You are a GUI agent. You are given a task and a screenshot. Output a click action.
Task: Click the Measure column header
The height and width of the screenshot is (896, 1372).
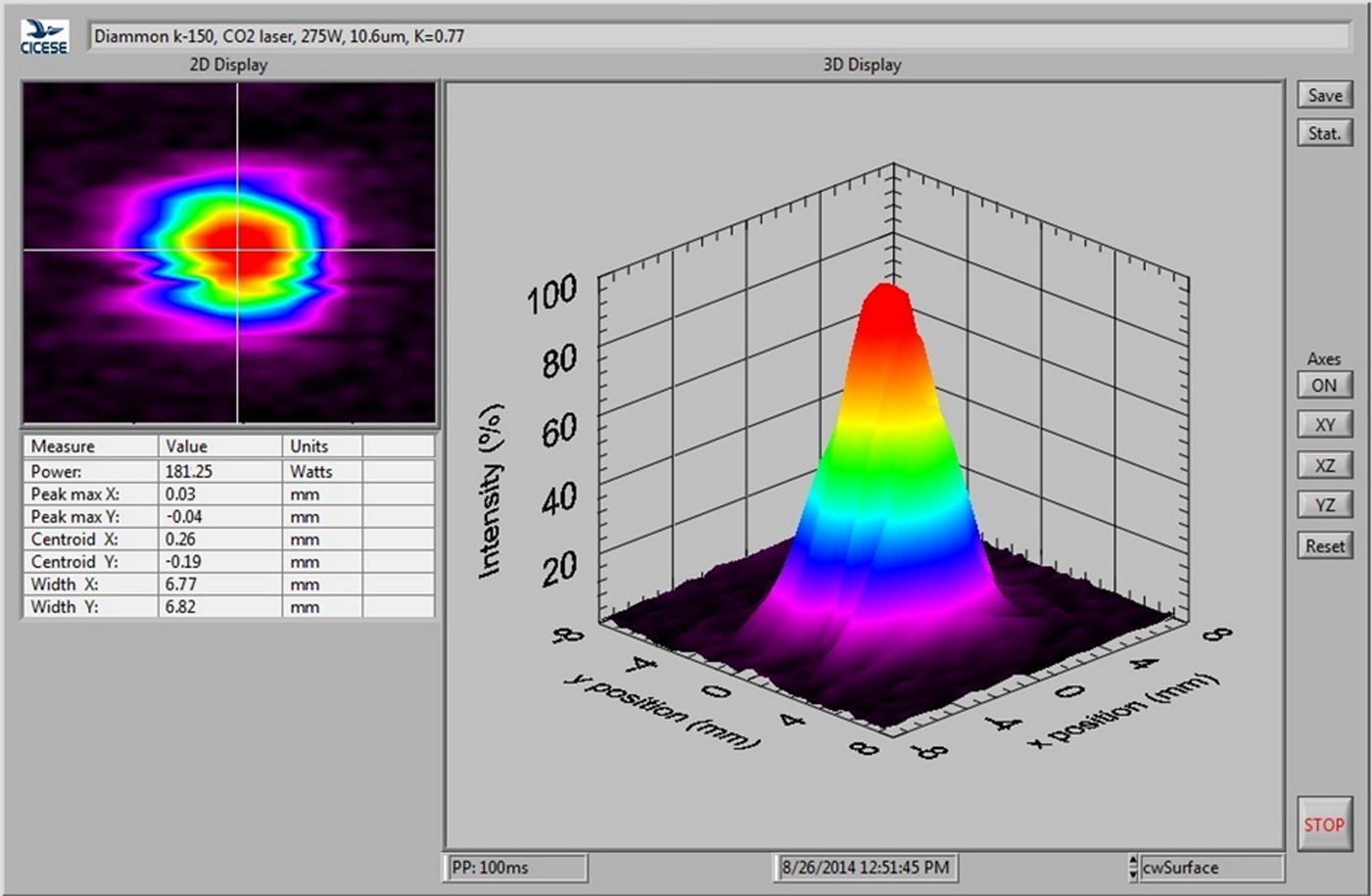click(x=90, y=446)
